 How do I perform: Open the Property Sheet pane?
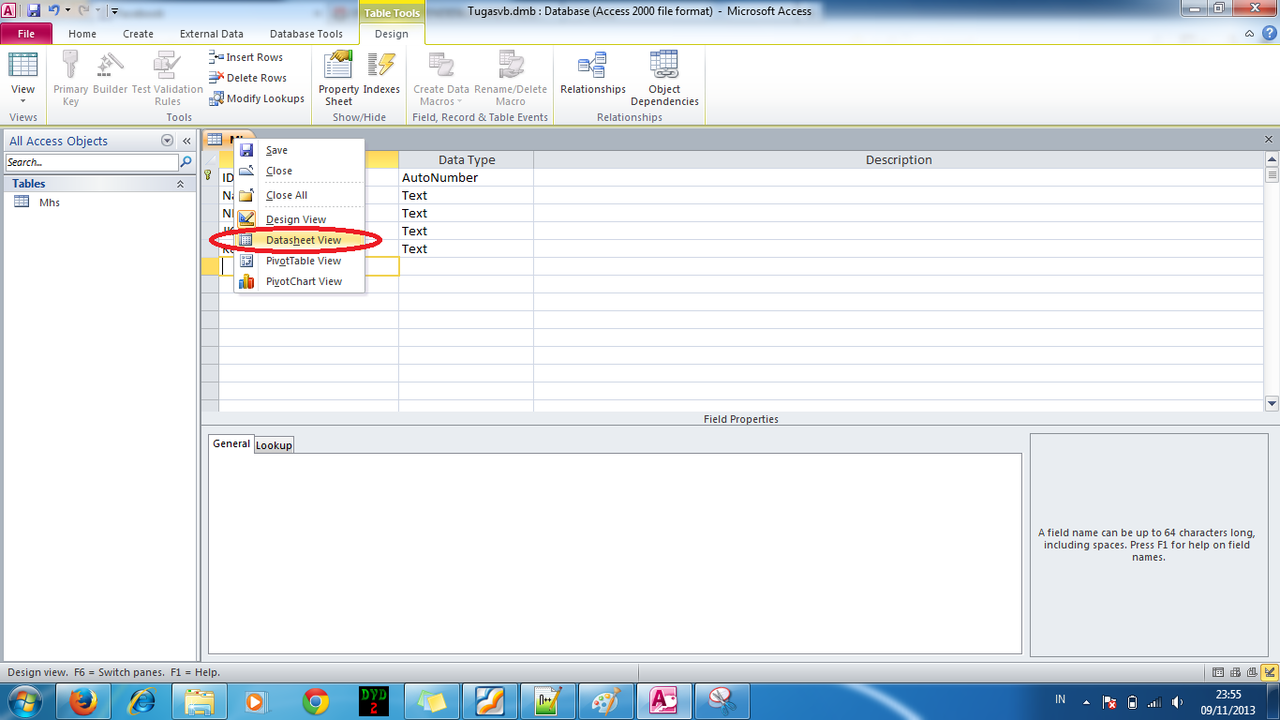338,78
